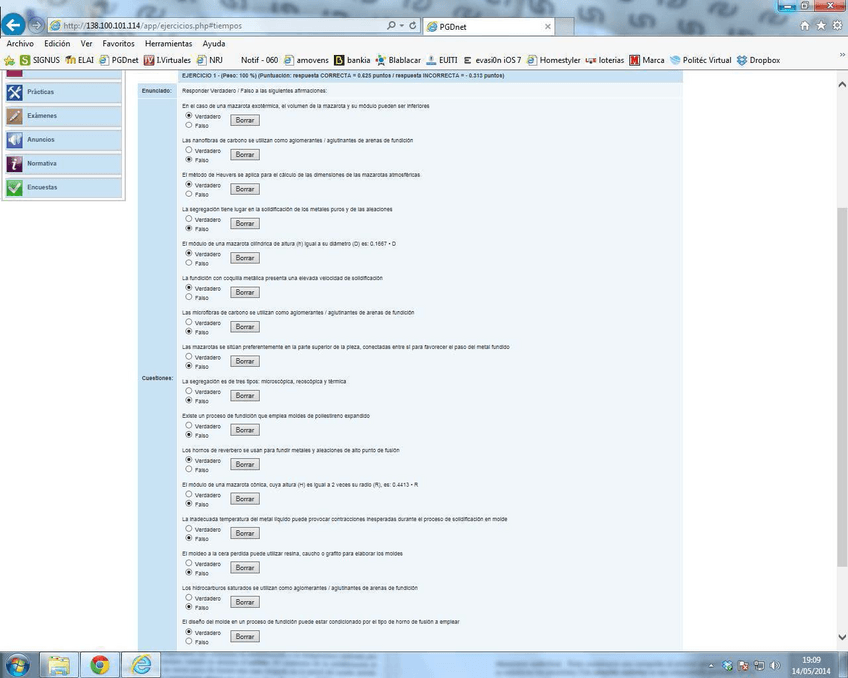Click the scrollbar up arrow
The image size is (848, 678).
click(842, 84)
